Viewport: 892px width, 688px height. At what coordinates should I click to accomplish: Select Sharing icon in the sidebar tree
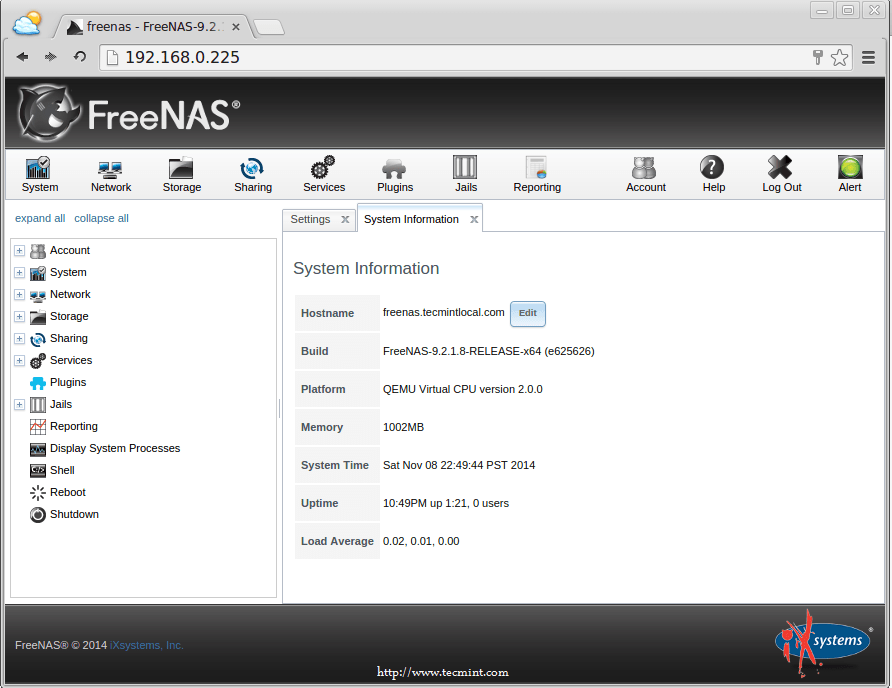coord(38,339)
